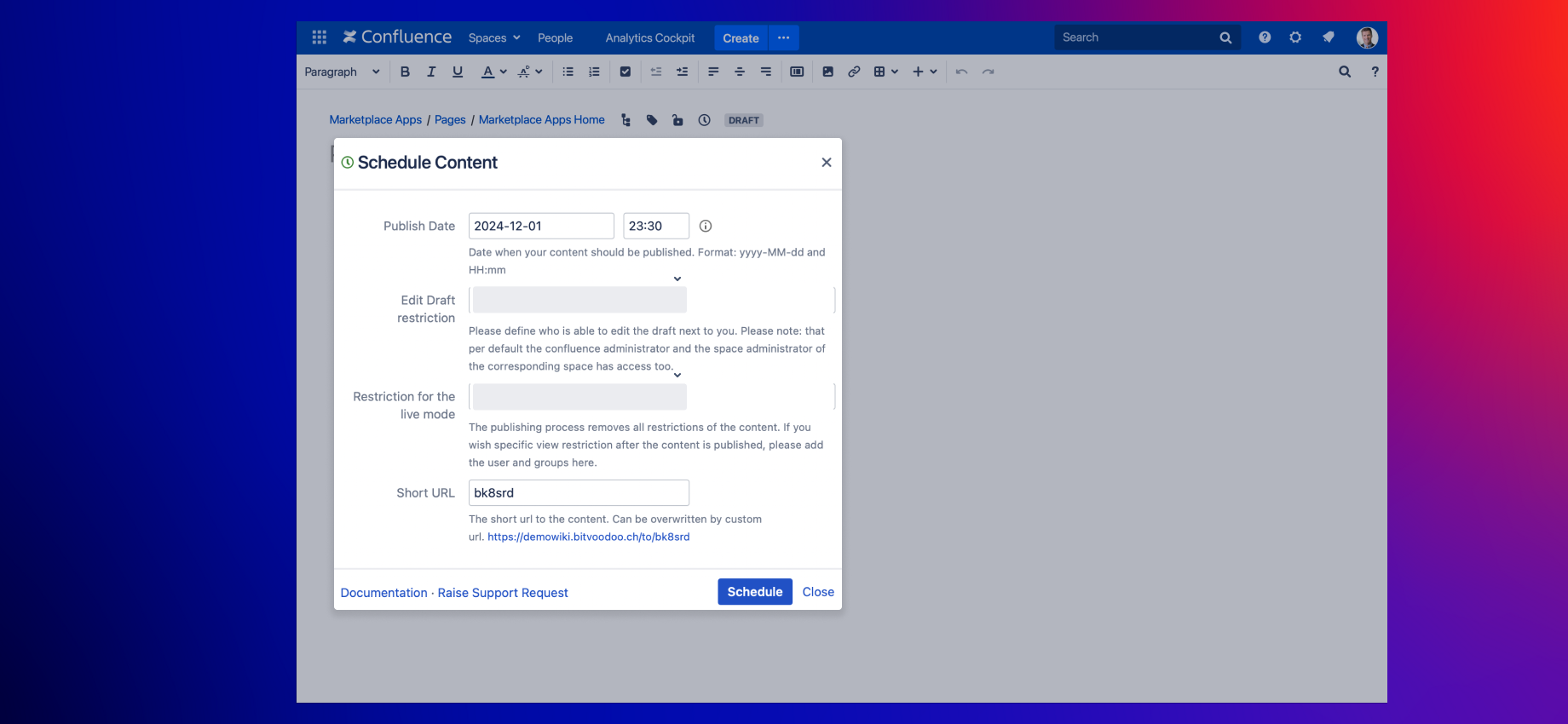
Task: Click the Redo arrow
Action: [989, 72]
